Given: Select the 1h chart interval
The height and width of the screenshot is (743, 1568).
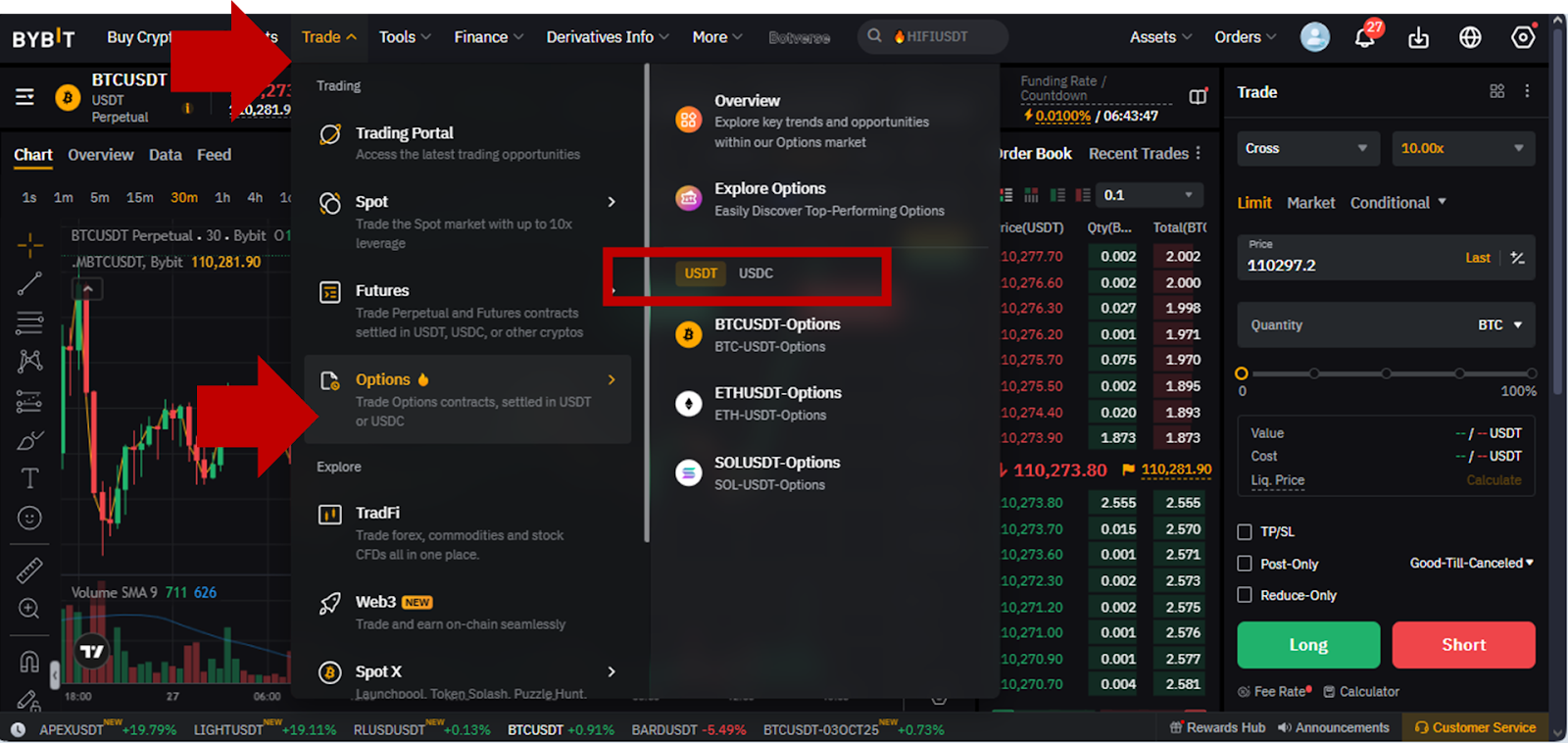Looking at the screenshot, I should pyautogui.click(x=222, y=198).
